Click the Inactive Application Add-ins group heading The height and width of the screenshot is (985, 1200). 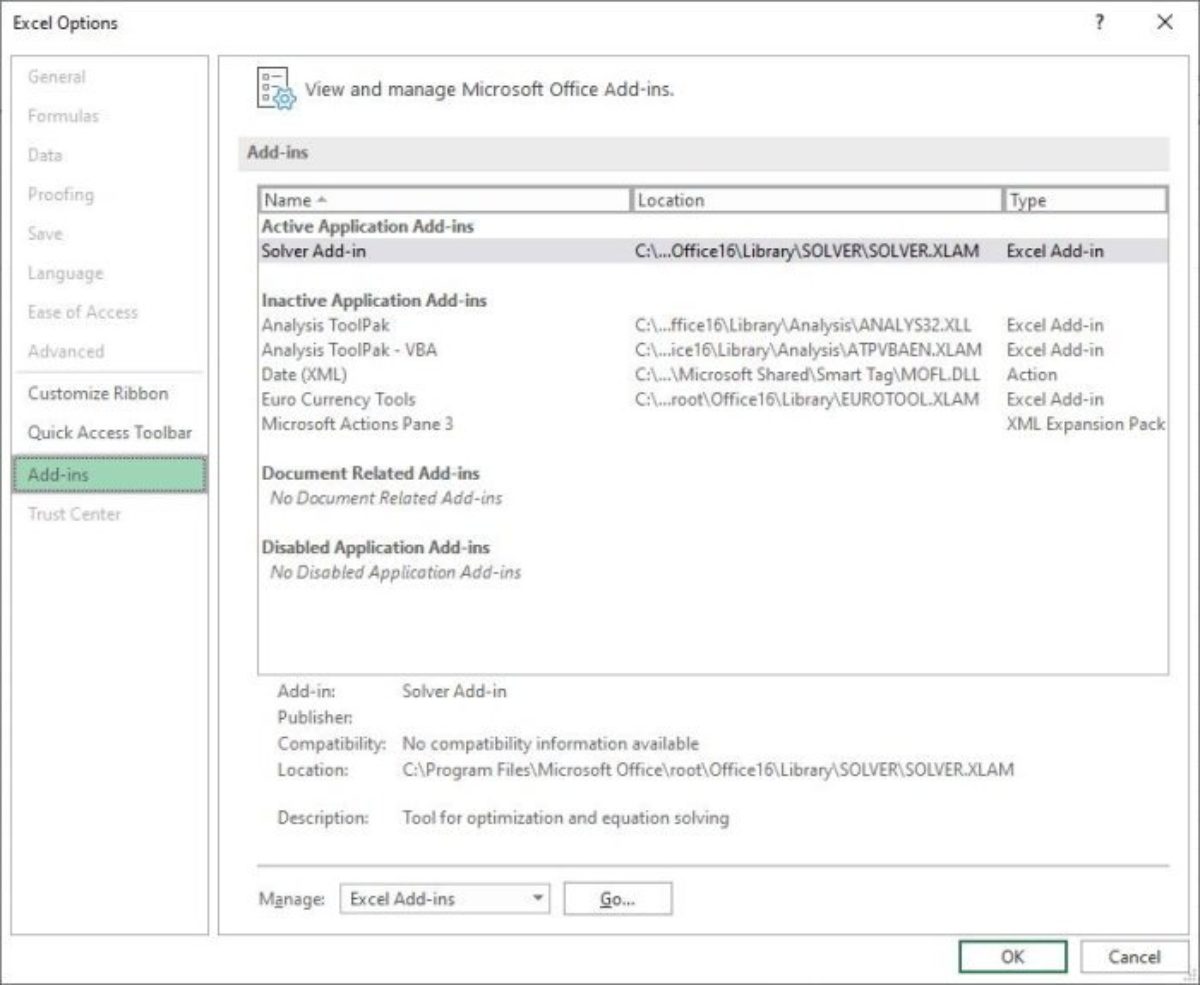pos(374,300)
